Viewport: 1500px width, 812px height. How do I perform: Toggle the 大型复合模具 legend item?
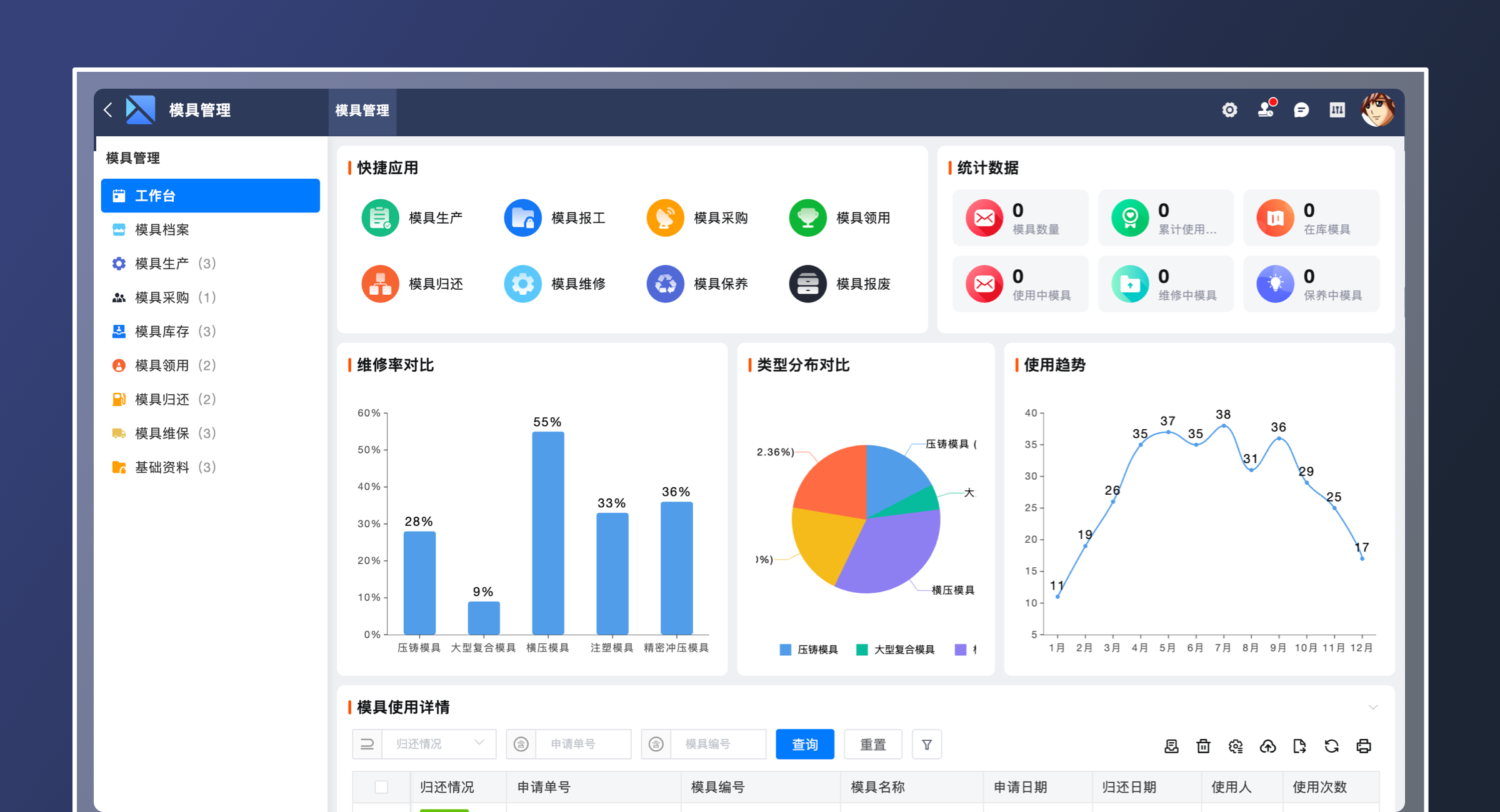[896, 649]
